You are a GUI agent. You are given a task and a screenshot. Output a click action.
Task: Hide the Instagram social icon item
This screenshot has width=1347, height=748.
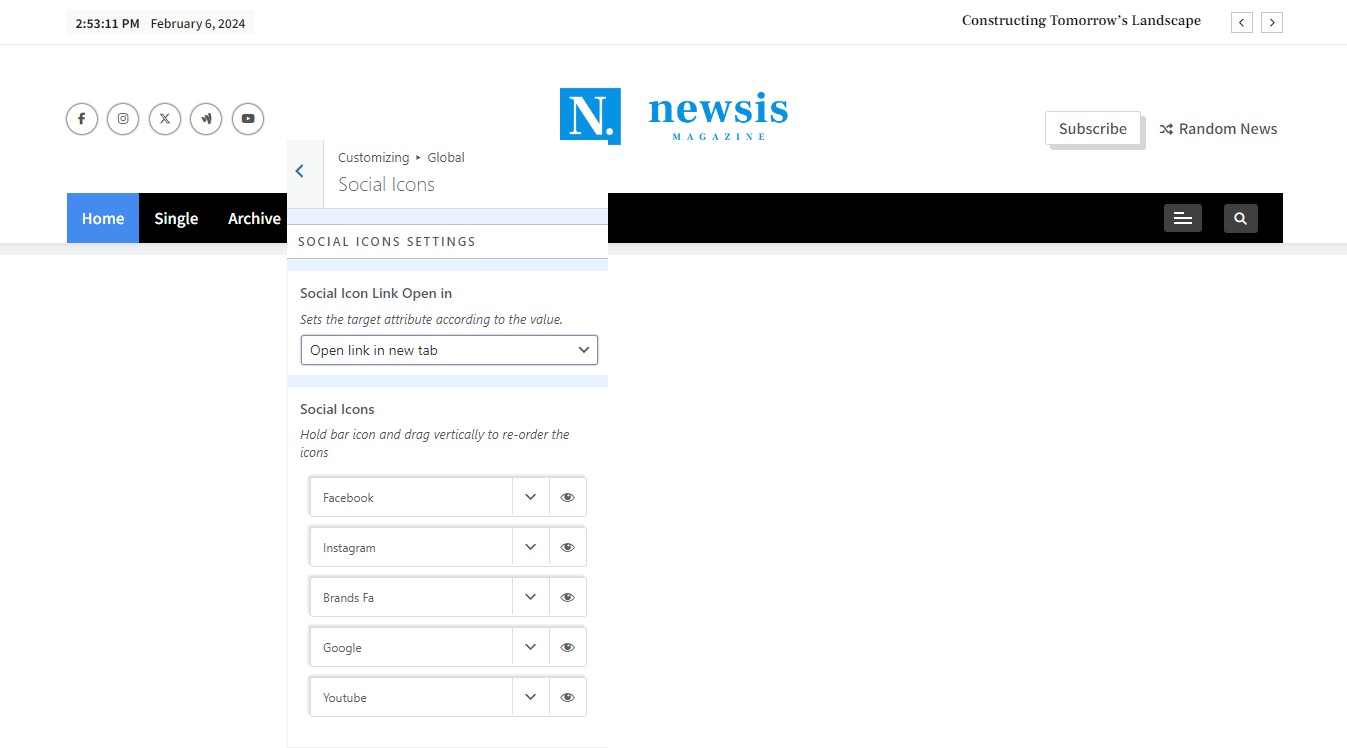[567, 547]
